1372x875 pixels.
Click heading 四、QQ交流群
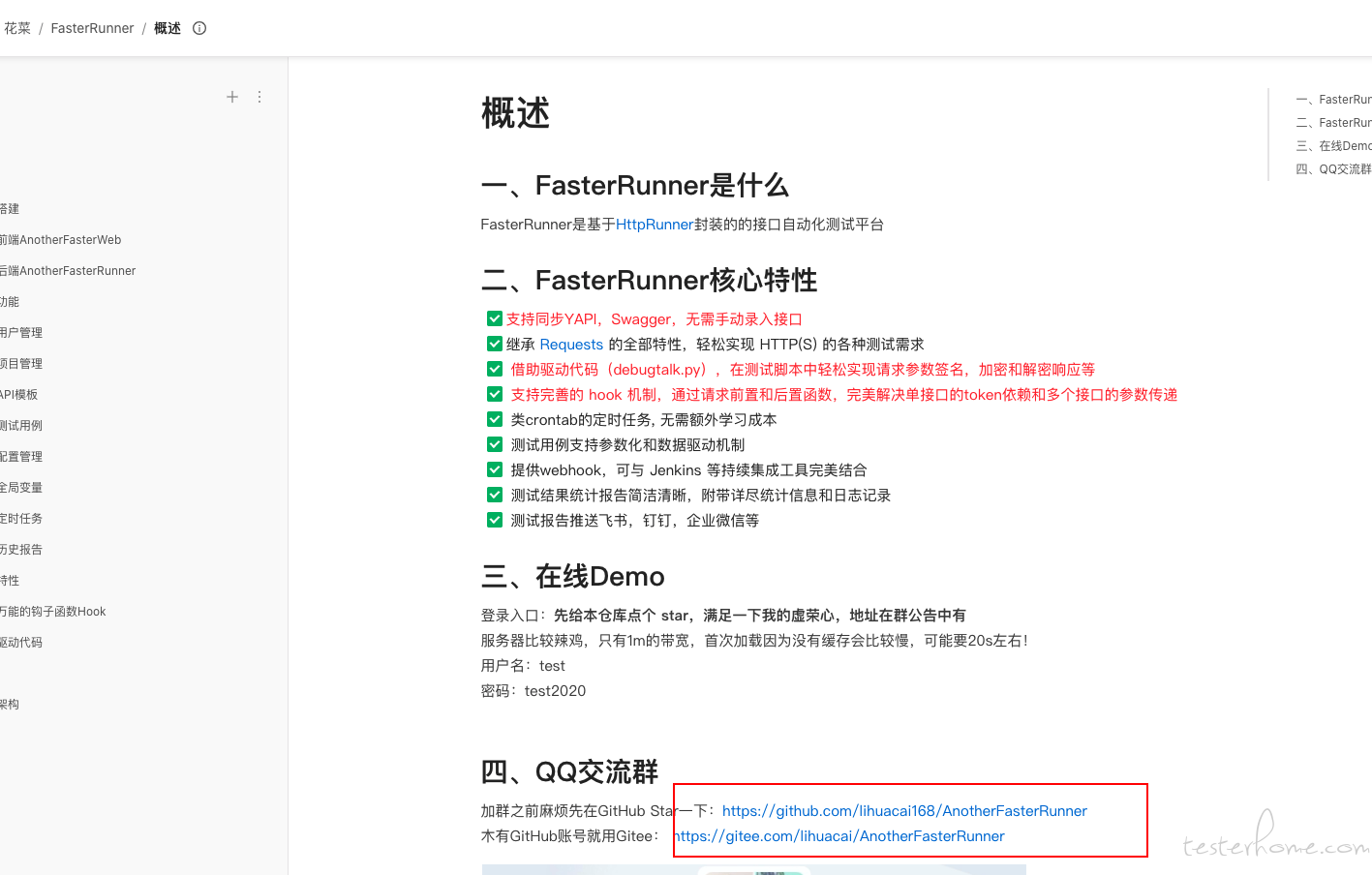point(570,771)
